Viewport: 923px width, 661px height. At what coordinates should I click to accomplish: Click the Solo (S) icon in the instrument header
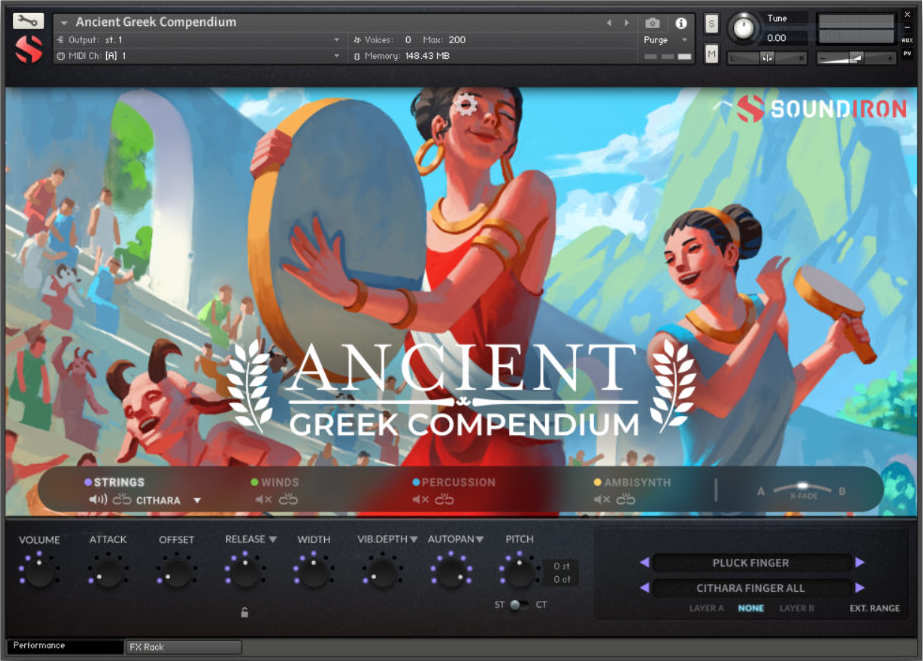712,22
